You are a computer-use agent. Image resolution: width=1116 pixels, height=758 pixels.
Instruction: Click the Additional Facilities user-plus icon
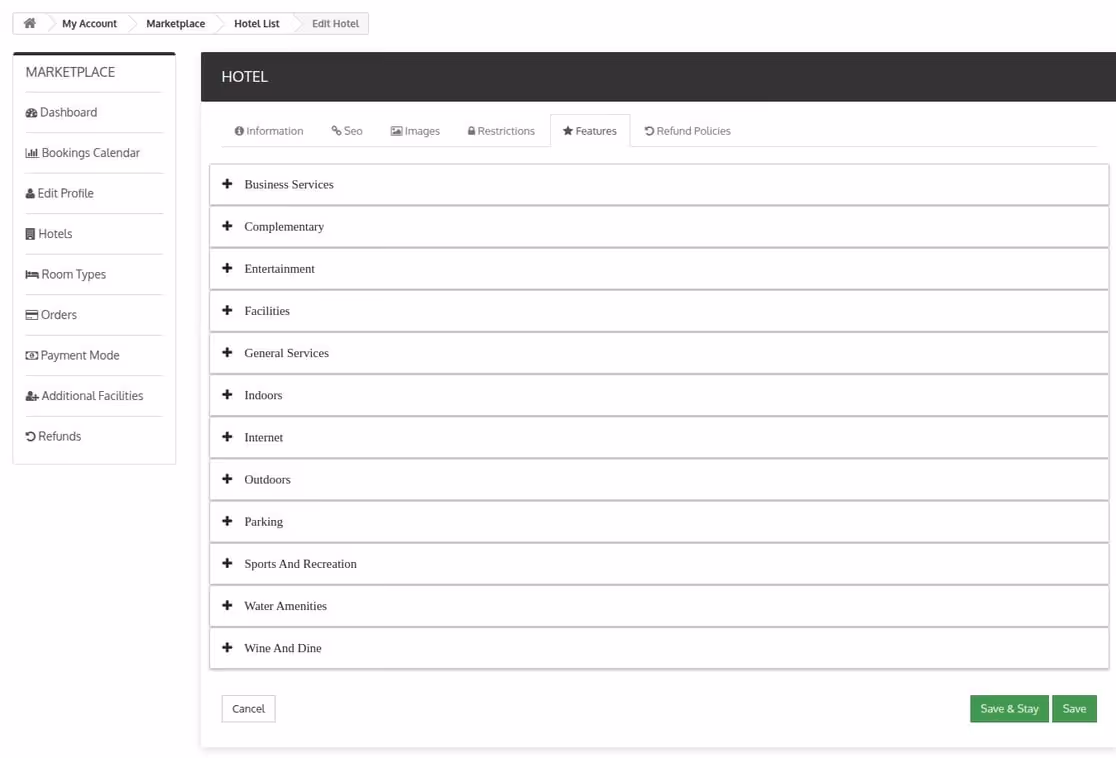tap(32, 396)
